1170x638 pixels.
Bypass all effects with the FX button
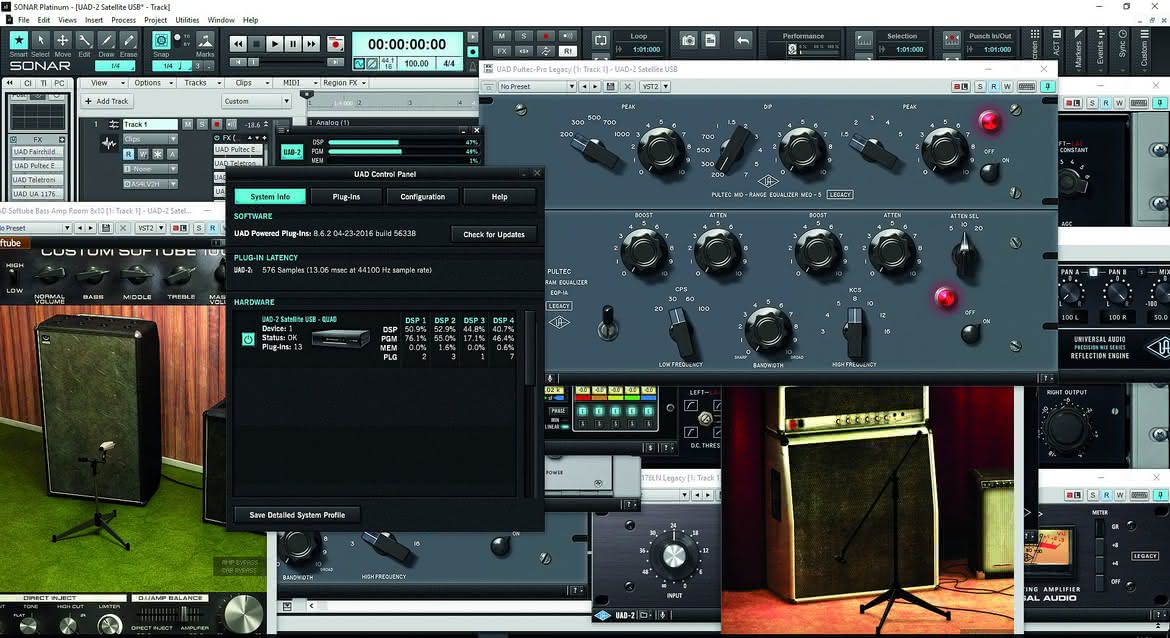pyautogui.click(x=501, y=51)
